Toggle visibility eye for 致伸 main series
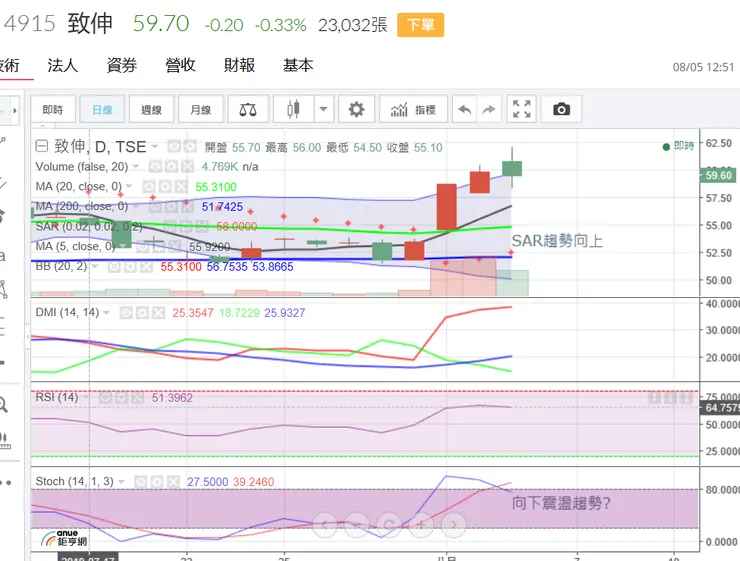Image resolution: width=740 pixels, height=561 pixels. 174,147
